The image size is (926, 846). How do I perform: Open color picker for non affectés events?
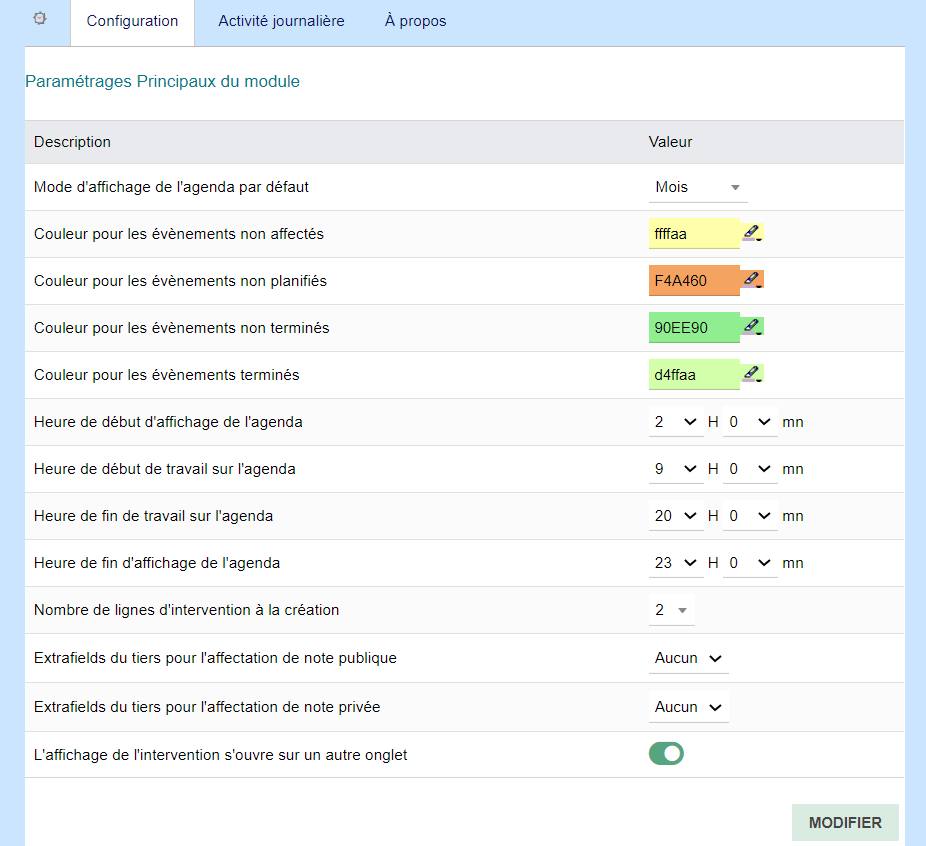[x=752, y=234]
